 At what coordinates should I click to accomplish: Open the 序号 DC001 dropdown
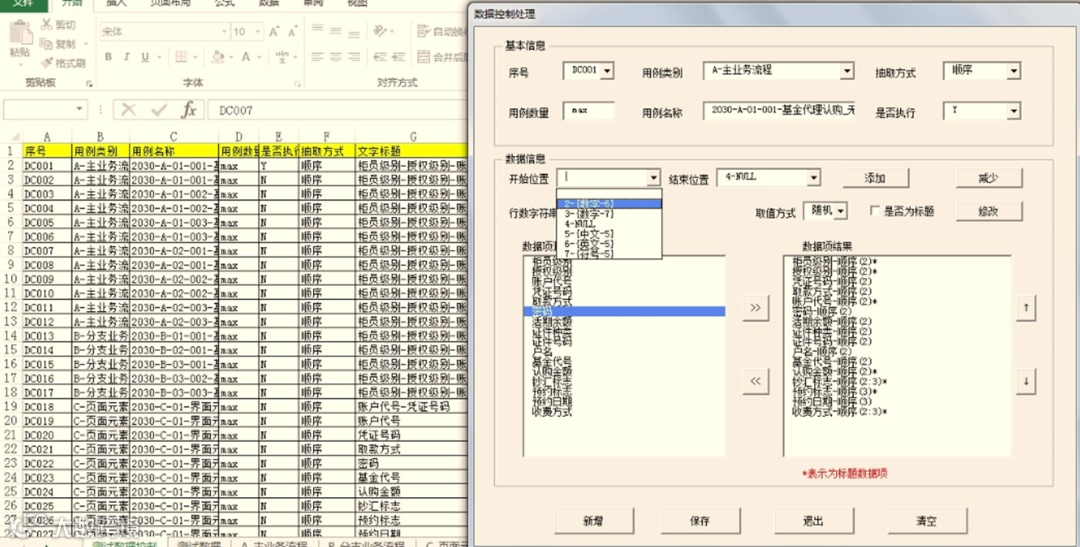[607, 70]
